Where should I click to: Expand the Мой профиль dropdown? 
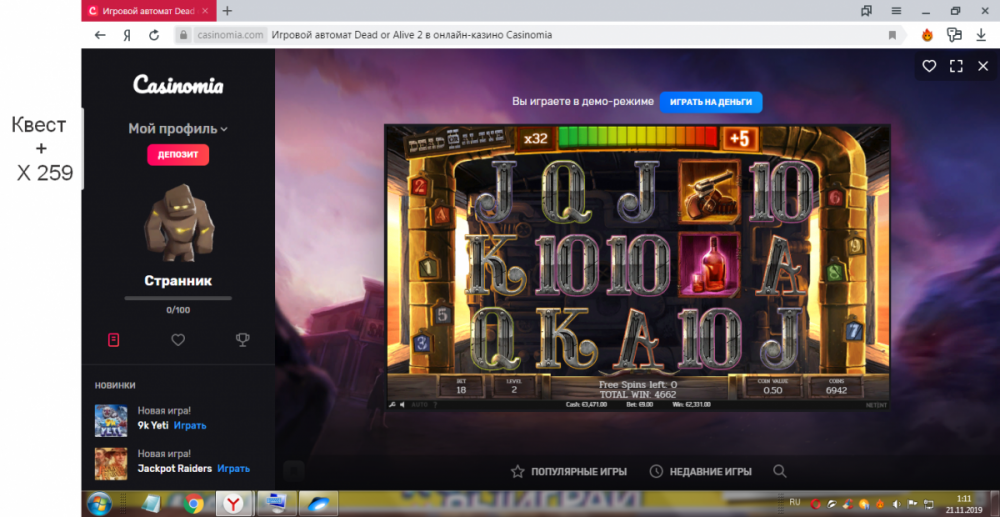point(178,129)
